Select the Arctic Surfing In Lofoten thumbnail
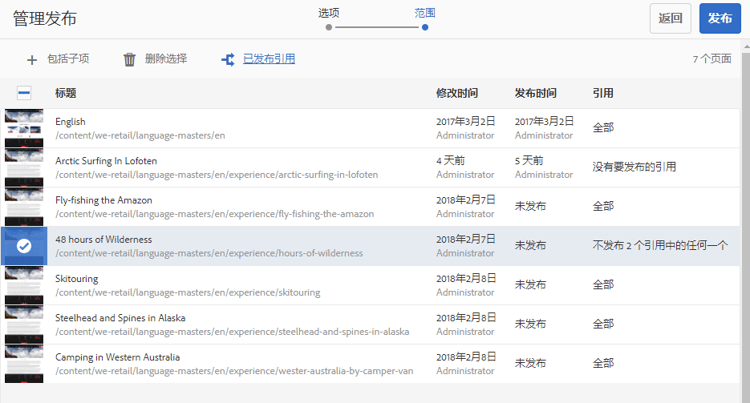Viewport: 750px width, 403px height. (x=24, y=167)
